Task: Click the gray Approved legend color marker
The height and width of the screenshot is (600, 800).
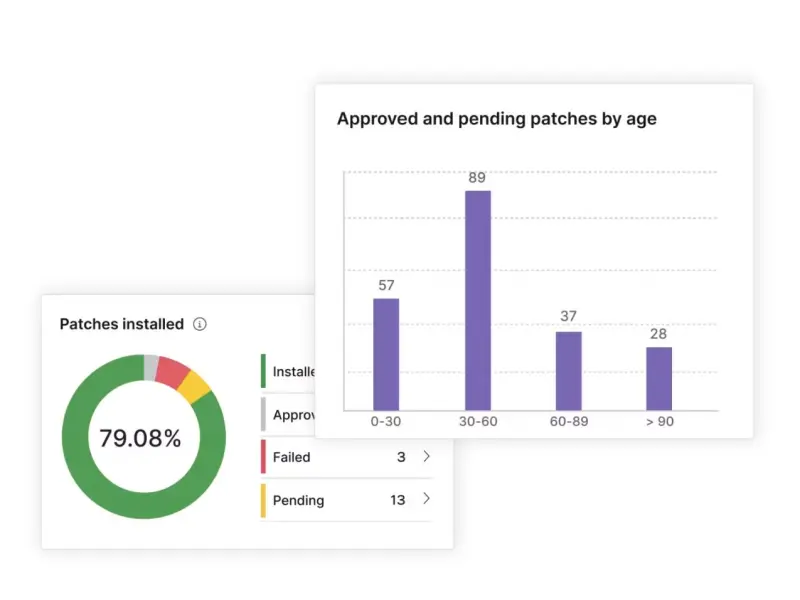Action: point(263,415)
